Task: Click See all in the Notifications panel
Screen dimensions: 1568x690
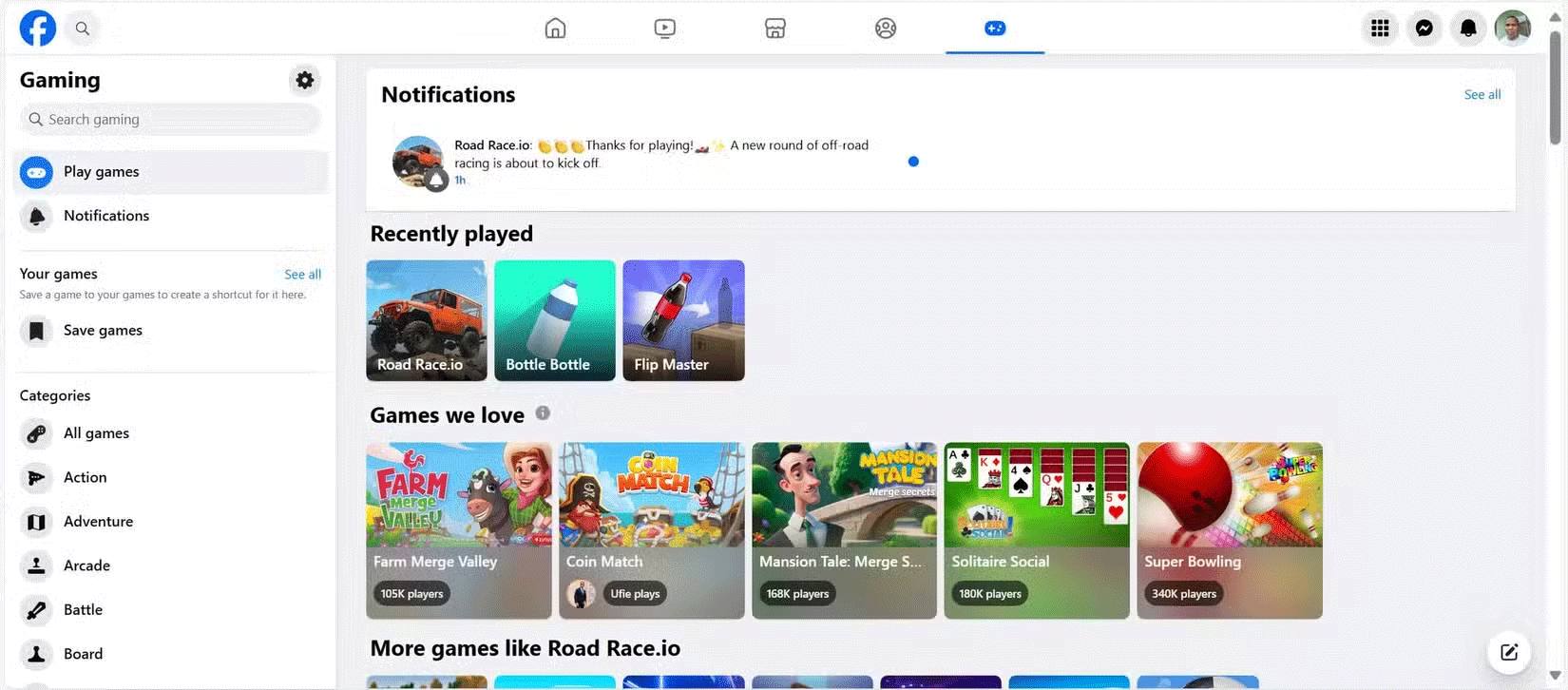Action: pos(1482,94)
